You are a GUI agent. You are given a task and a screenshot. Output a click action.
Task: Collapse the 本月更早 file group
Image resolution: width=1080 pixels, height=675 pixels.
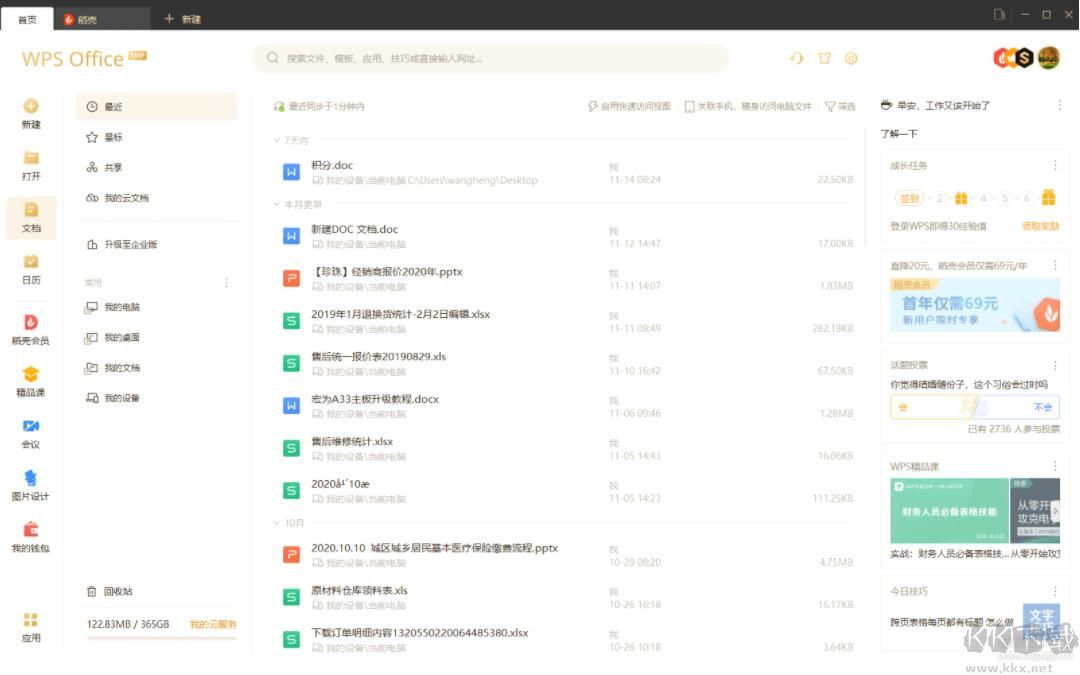tap(278, 205)
